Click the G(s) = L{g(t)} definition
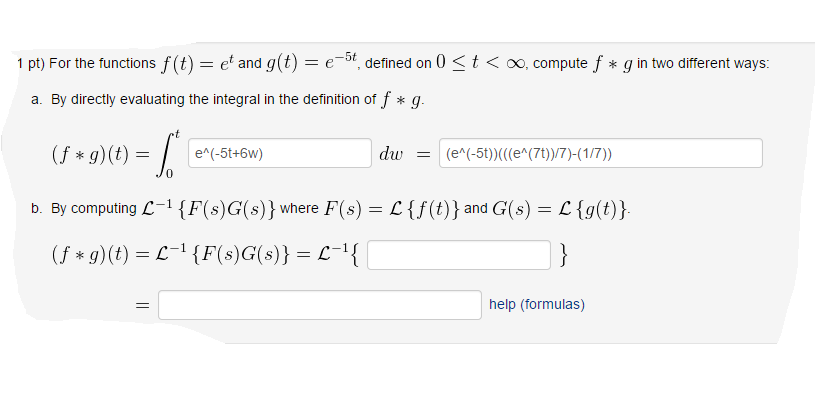 pos(561,209)
